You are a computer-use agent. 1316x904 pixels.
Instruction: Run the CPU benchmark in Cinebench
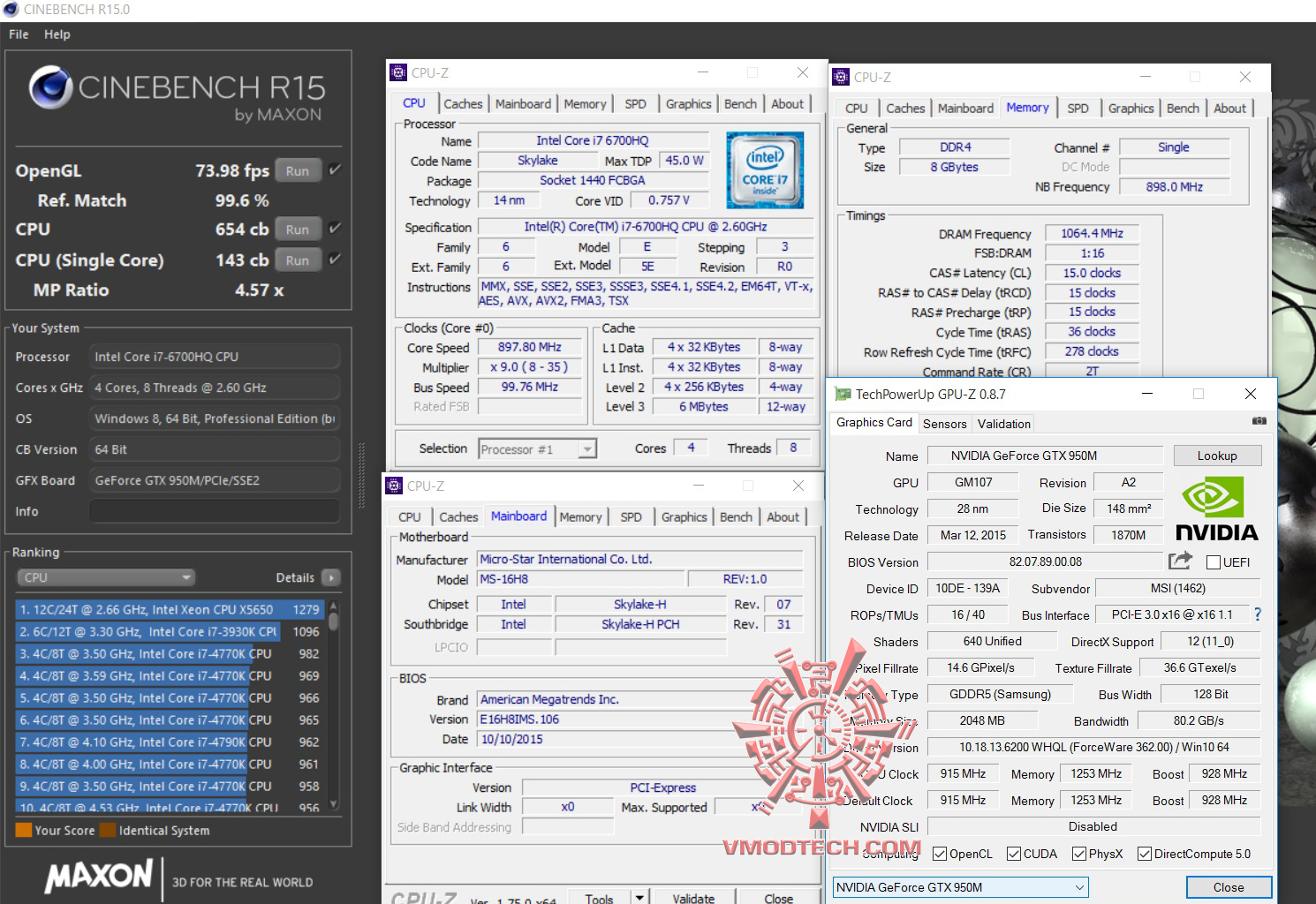coord(298,229)
